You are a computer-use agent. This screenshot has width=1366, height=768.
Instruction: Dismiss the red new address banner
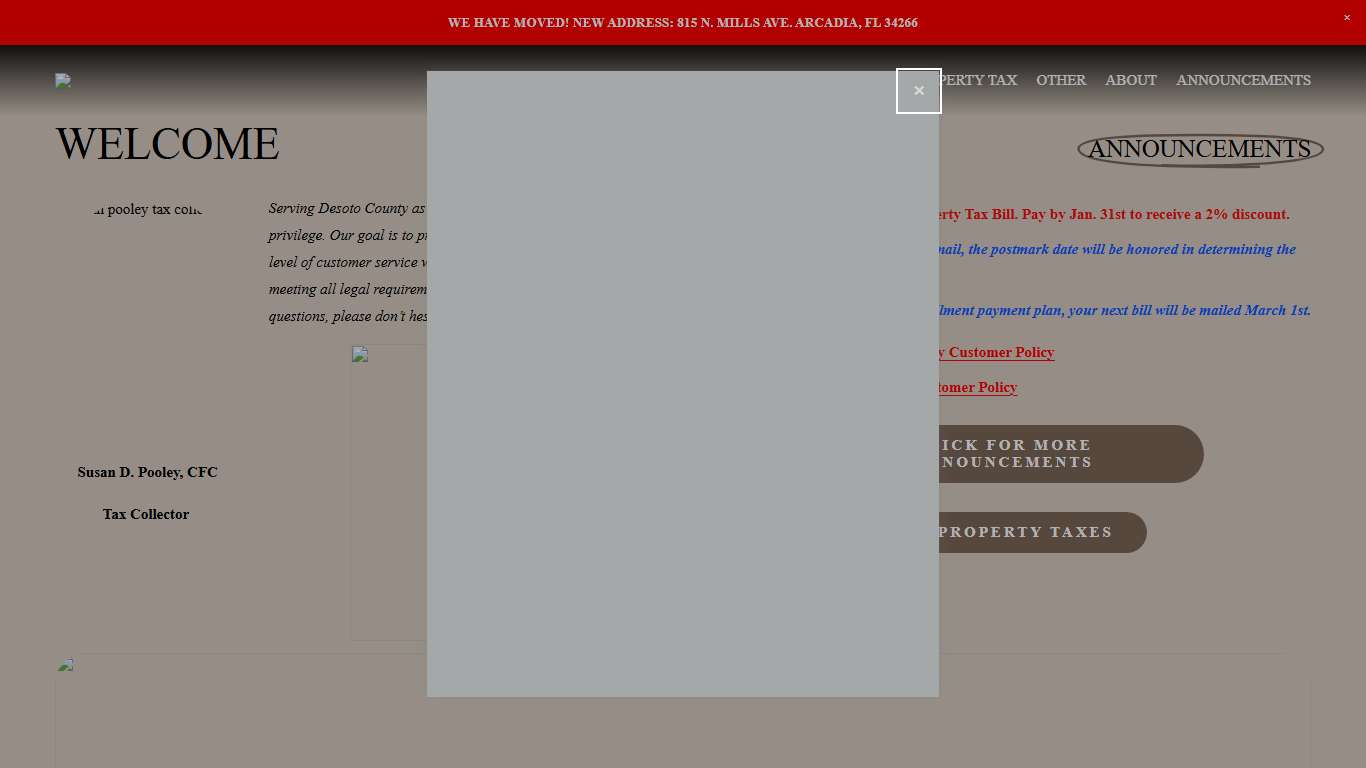pos(1346,18)
